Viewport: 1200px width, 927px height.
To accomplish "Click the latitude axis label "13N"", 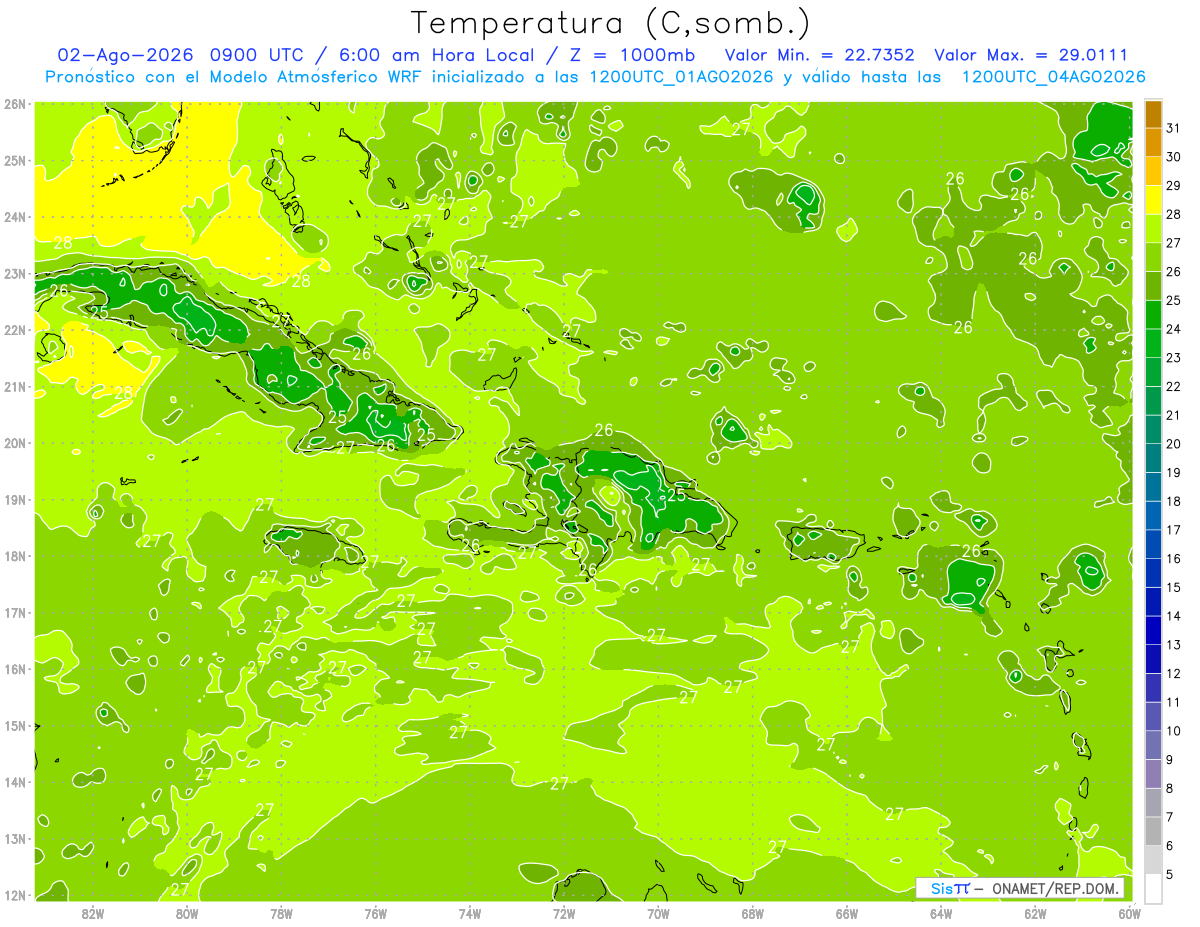I will pos(15,839).
